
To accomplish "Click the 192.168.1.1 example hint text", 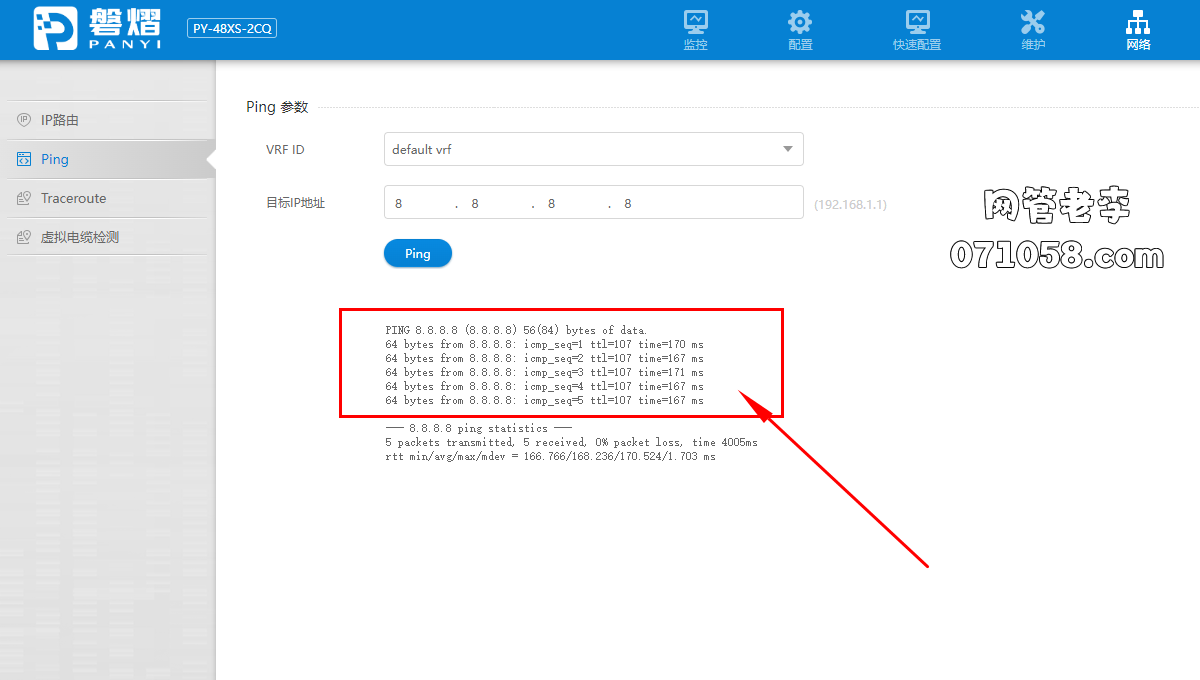I will point(850,204).
